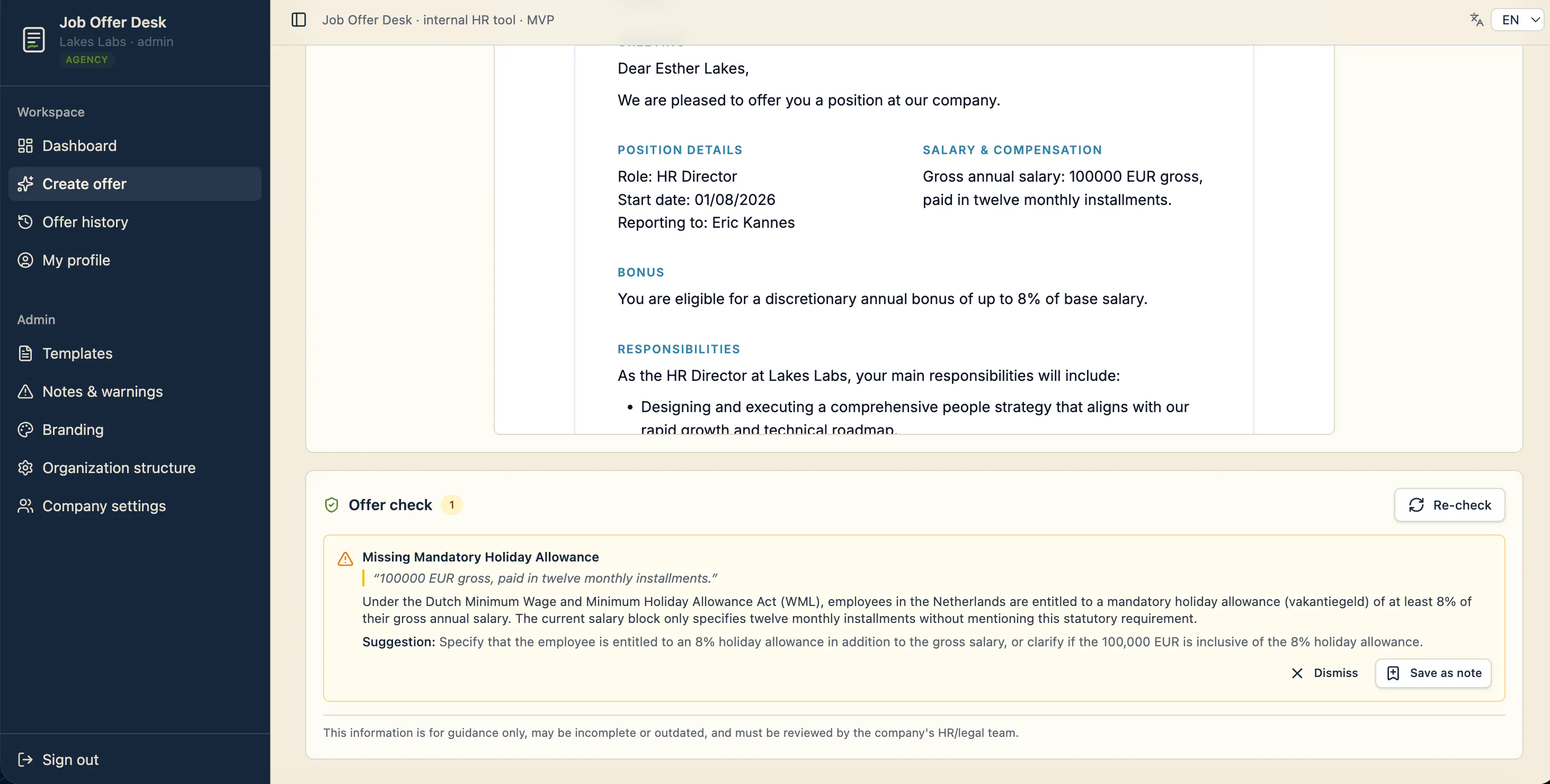Open Dashboard in the sidebar
Image resolution: width=1550 pixels, height=784 pixels.
135,146
